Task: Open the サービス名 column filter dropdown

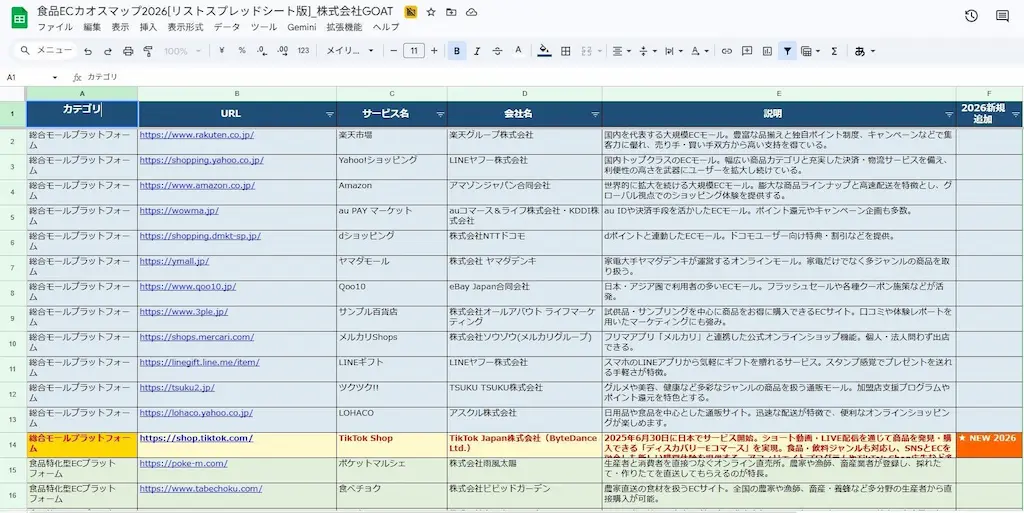Action: coord(440,114)
